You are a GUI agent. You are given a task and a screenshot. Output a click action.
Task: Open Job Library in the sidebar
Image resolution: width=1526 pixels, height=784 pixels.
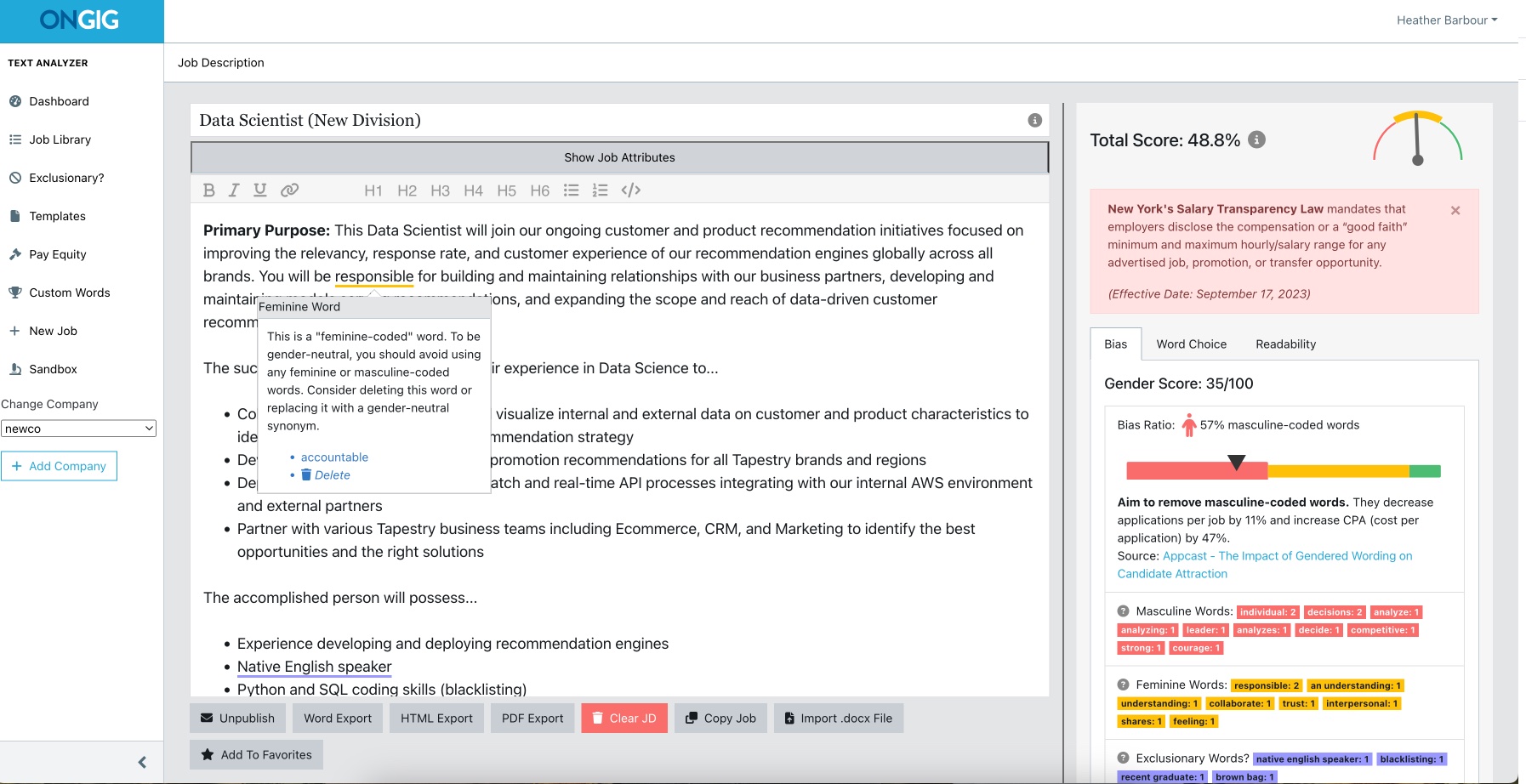(x=60, y=139)
